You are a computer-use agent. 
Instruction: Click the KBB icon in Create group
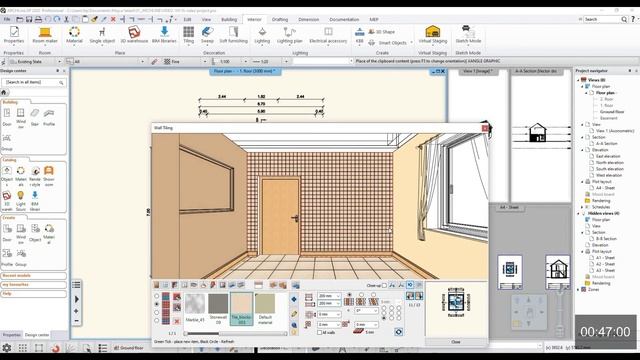pos(359,35)
